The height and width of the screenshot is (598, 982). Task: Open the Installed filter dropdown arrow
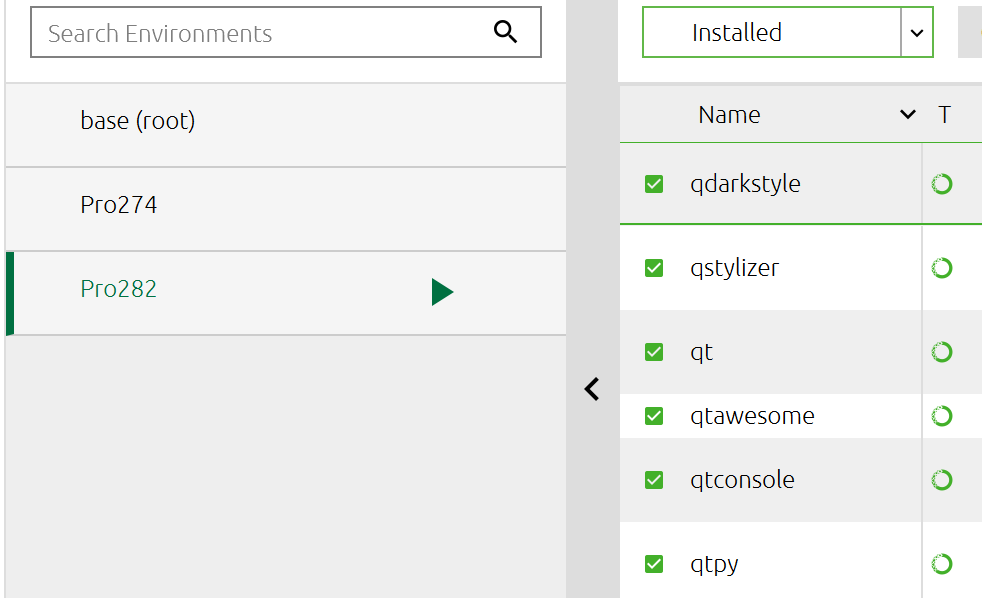[x=917, y=33]
